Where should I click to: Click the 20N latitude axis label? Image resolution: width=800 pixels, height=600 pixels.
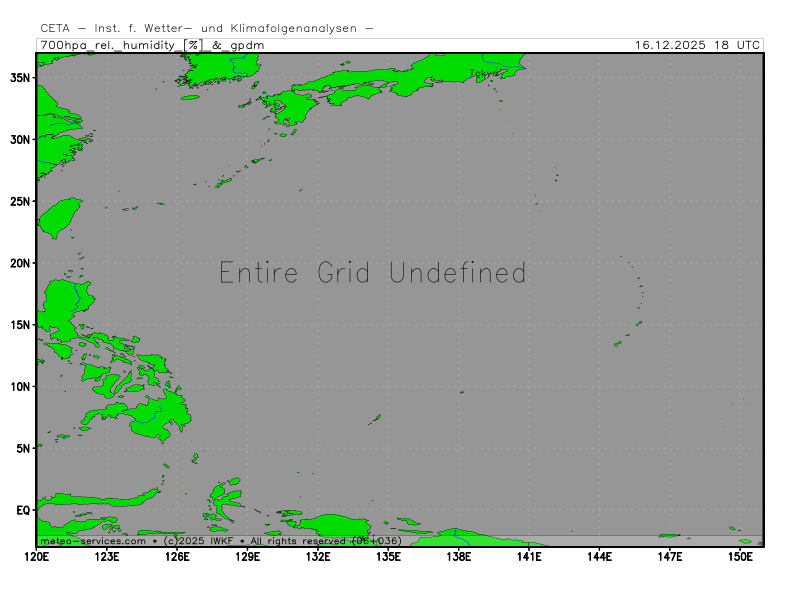click(20, 263)
